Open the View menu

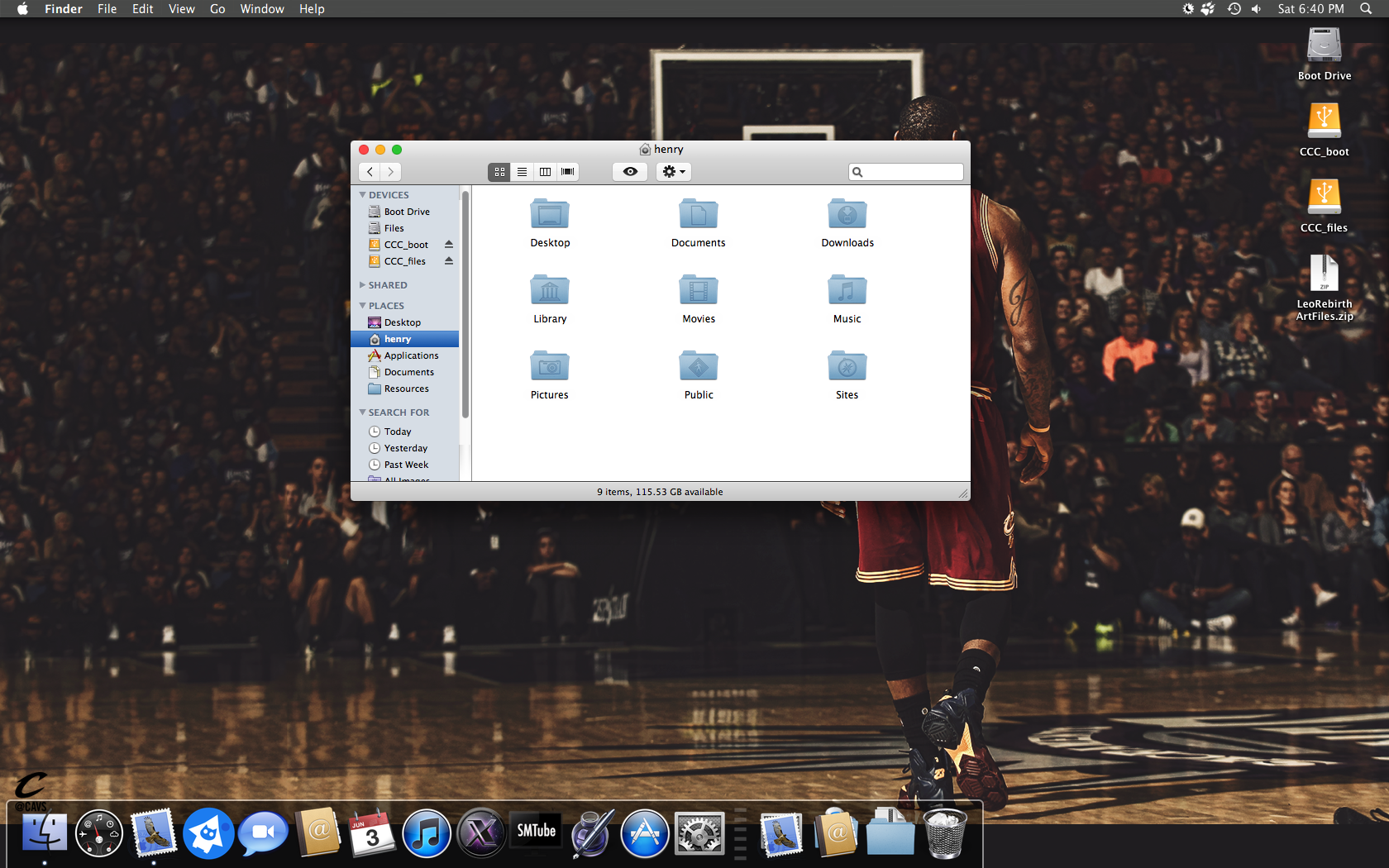[x=181, y=8]
